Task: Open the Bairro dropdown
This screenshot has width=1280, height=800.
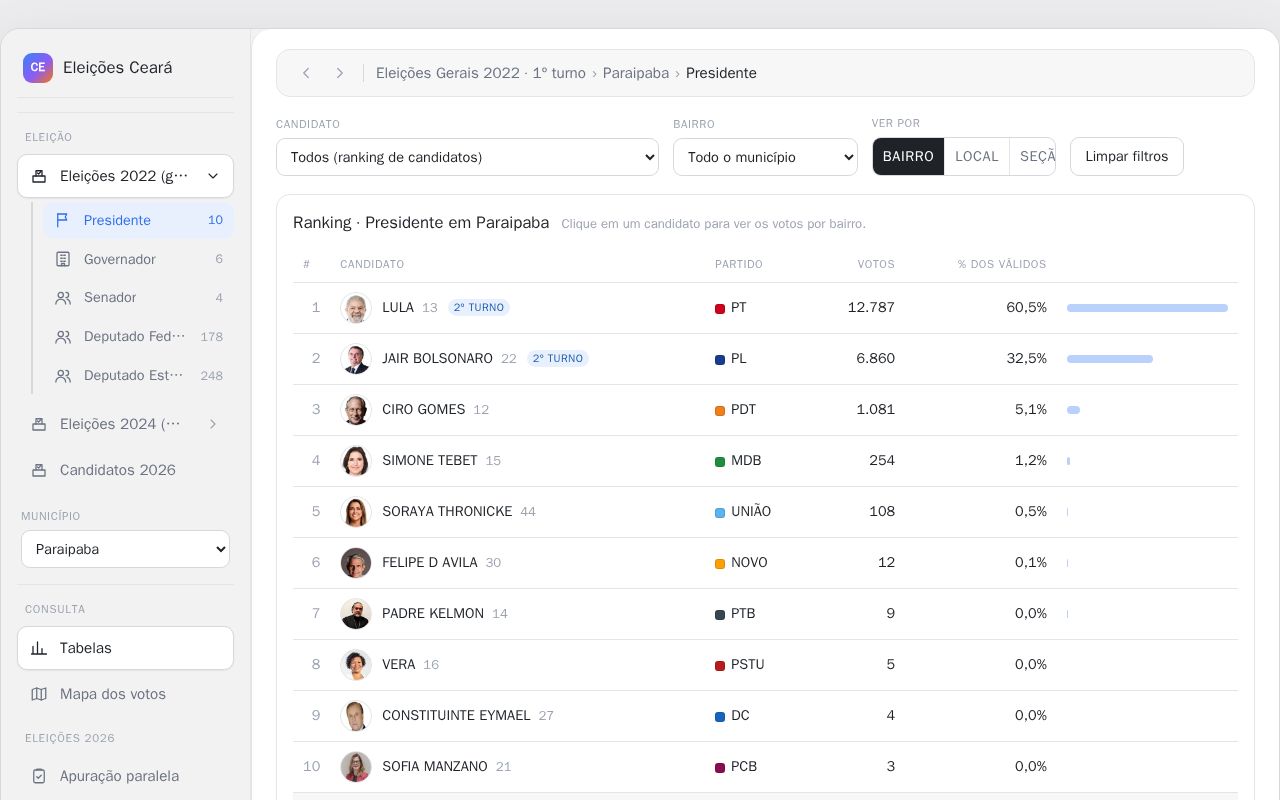Action: pyautogui.click(x=765, y=157)
